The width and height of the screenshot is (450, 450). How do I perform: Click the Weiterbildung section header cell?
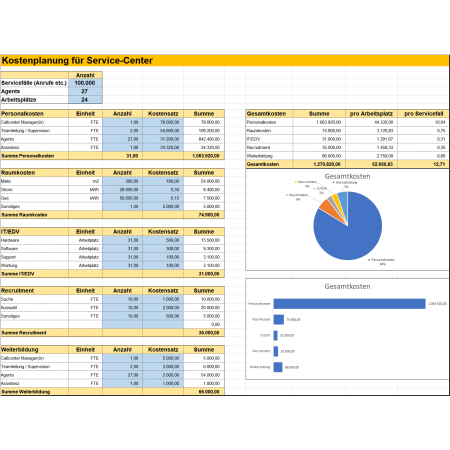click(35, 350)
